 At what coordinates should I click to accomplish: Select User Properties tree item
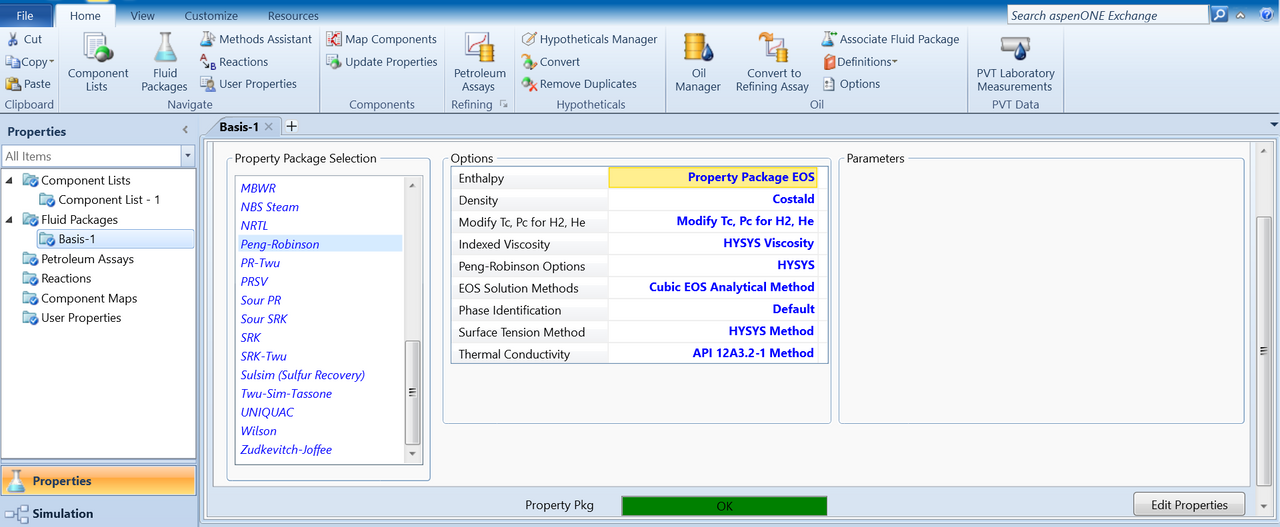coord(73,318)
